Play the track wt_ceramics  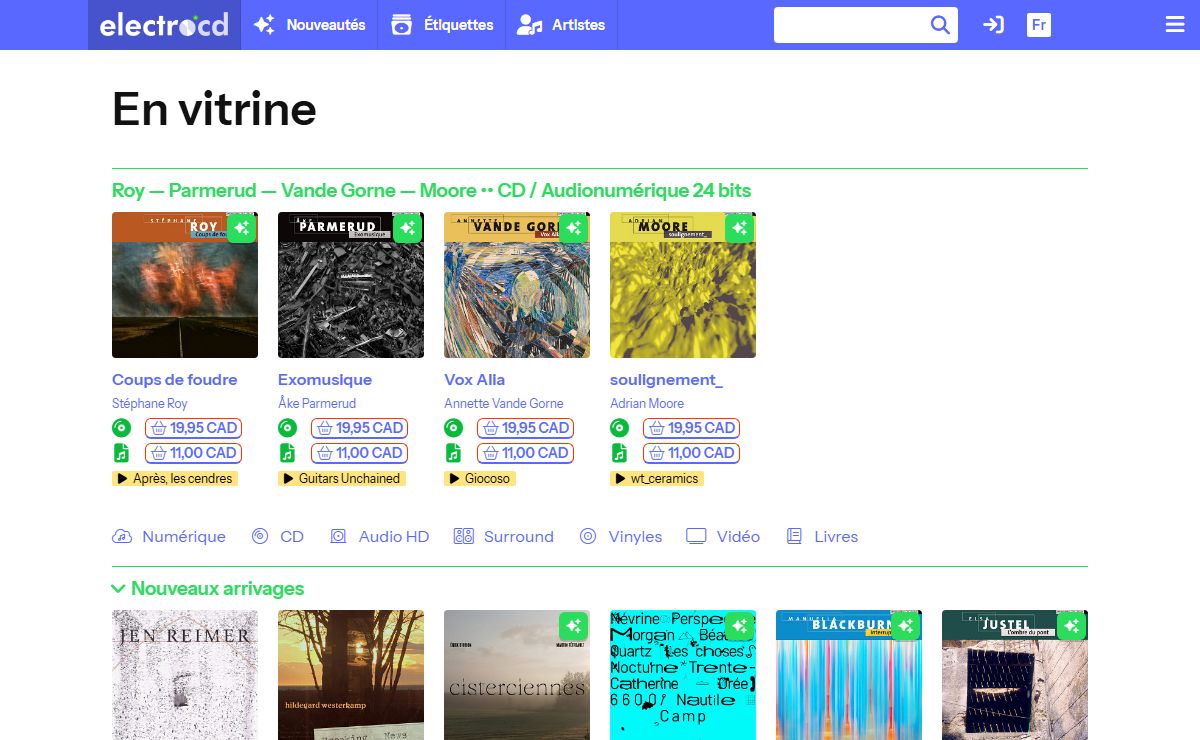pos(657,479)
